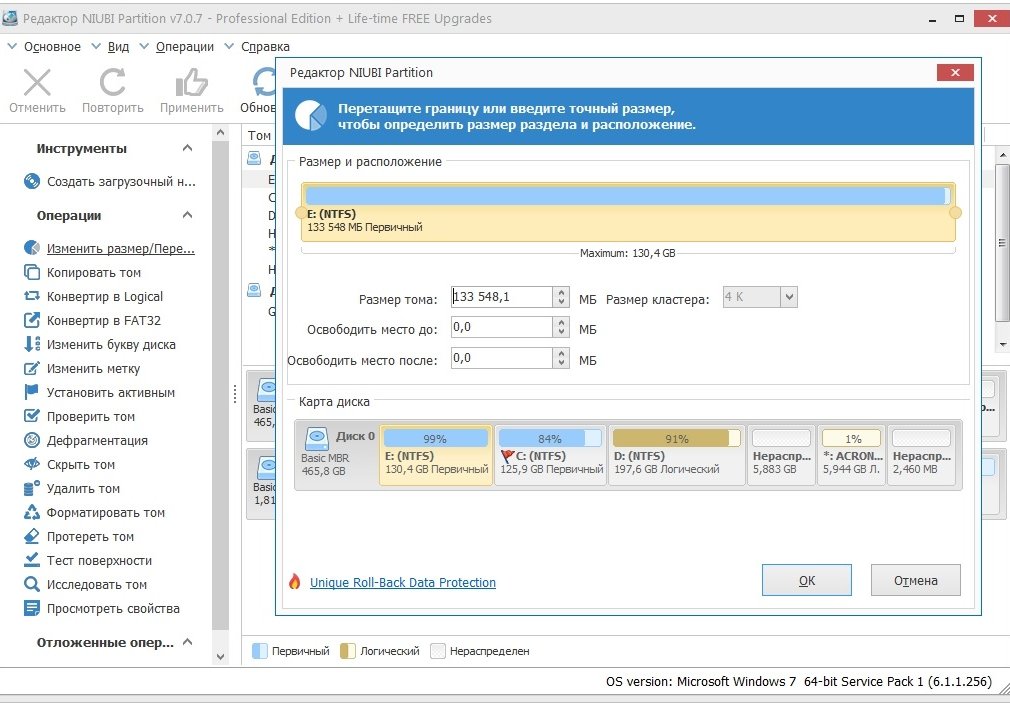Select D: (NTFS) 197,6 GB in disk map
1010x705 pixels.
(676, 455)
